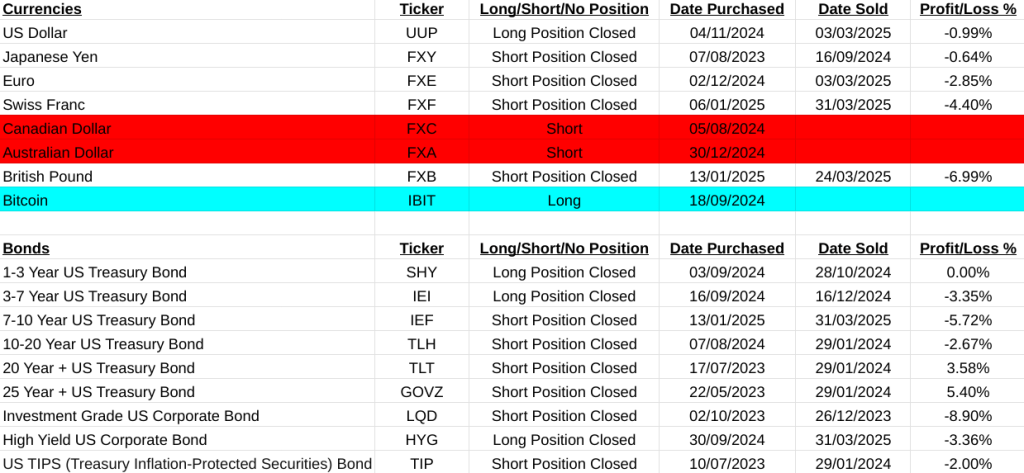Click Euro date purchased 02/12/2024

pos(727,81)
